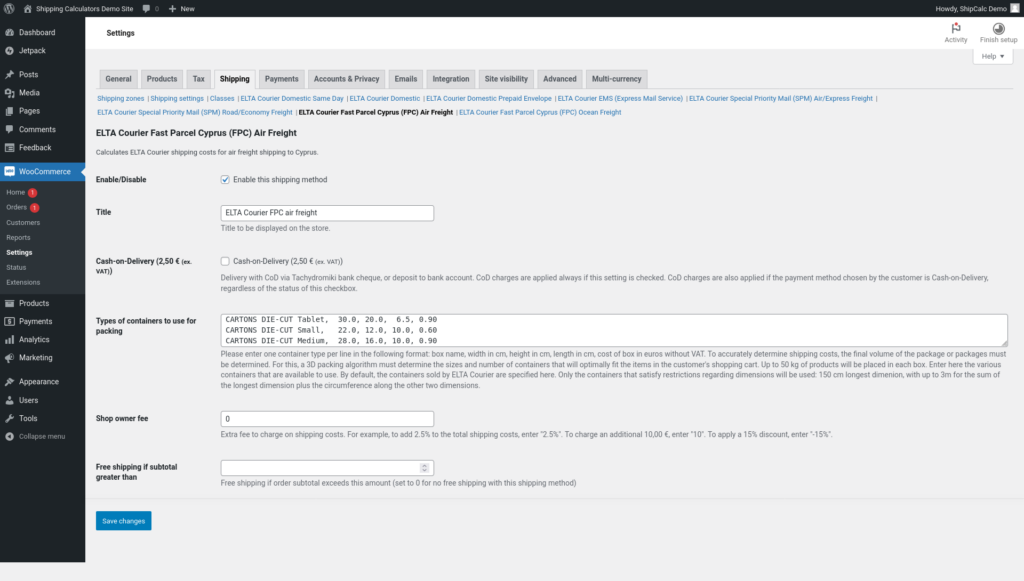Click the Save changes button
The image size is (1024, 581).
click(x=123, y=521)
